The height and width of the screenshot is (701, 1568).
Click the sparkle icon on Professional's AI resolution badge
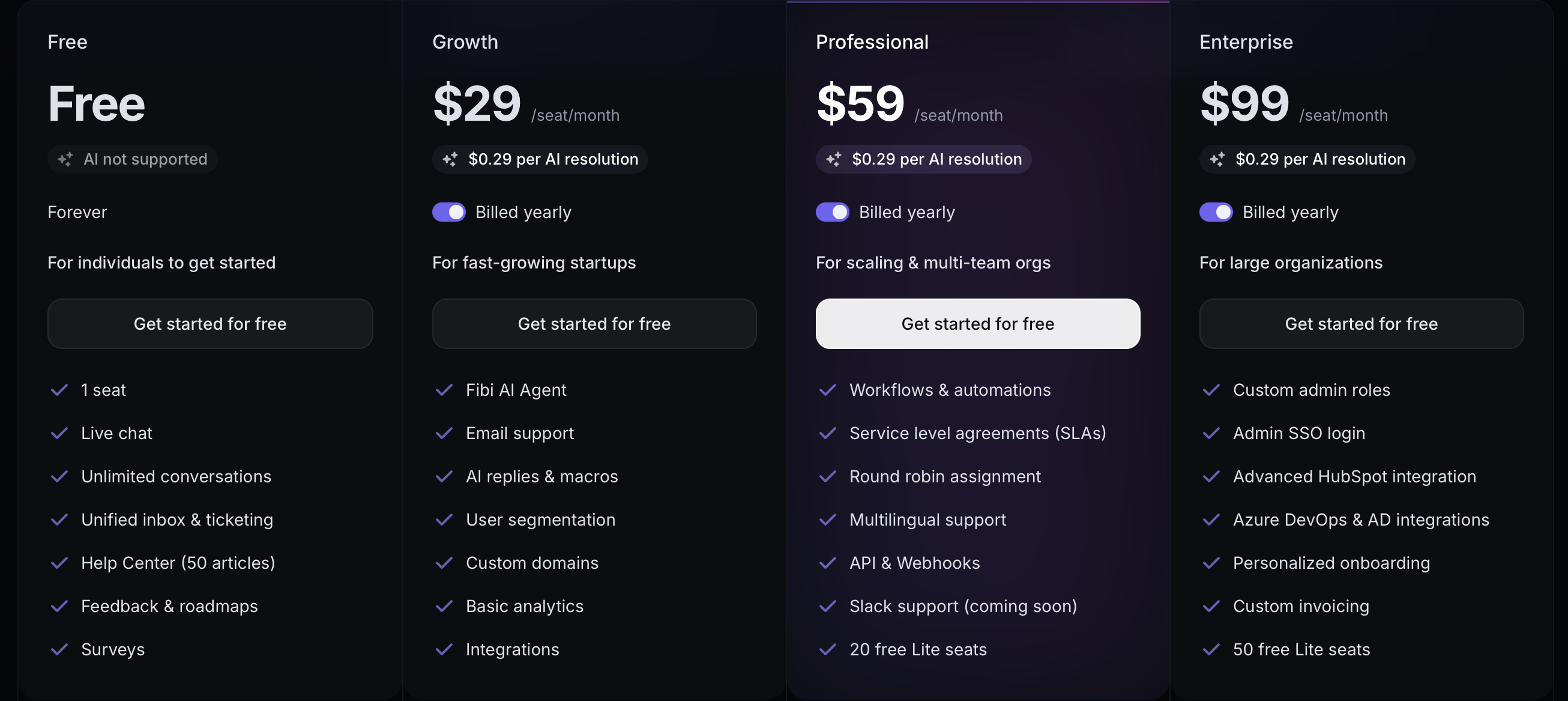click(x=834, y=159)
